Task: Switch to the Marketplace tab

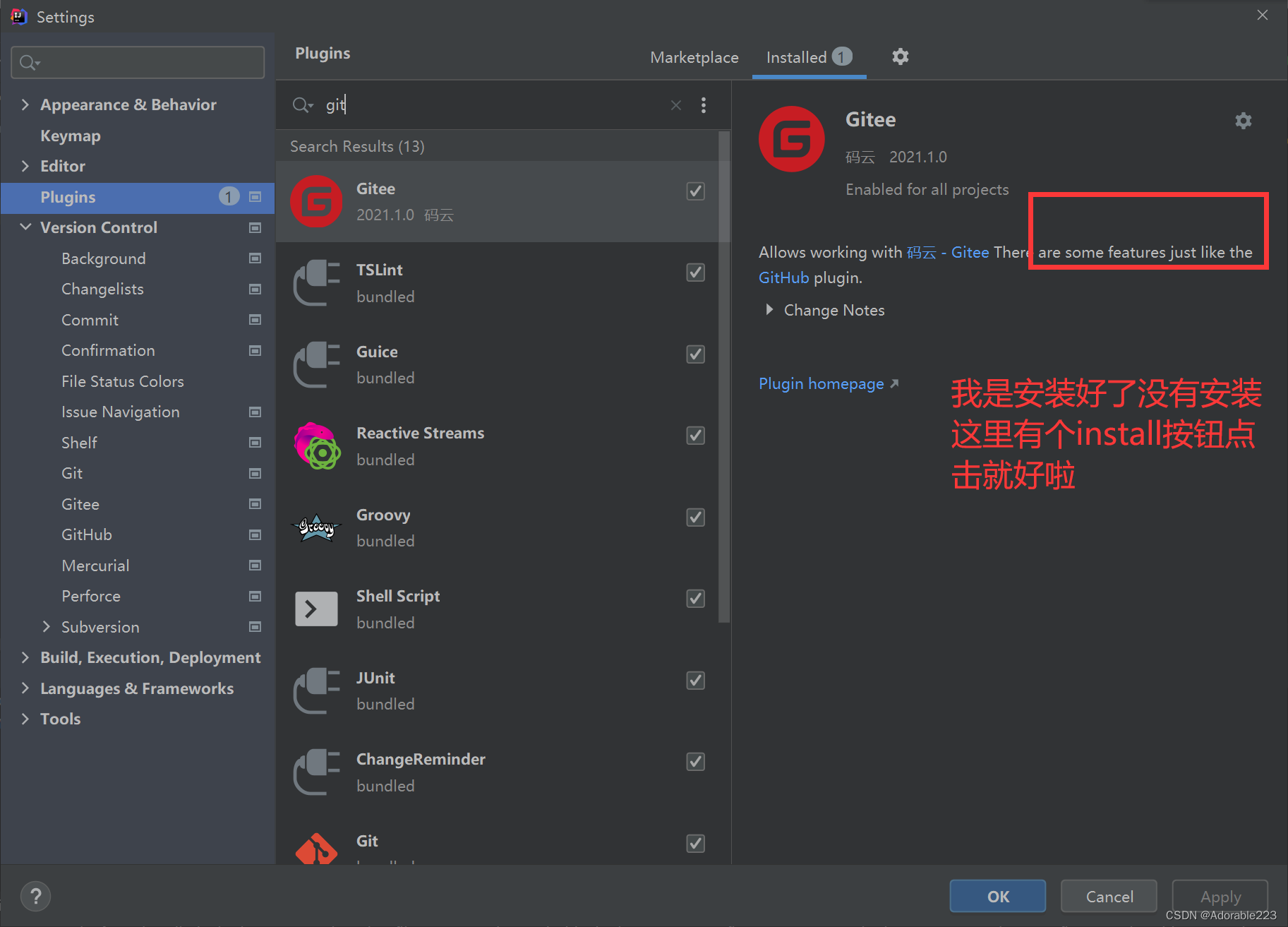Action: click(x=694, y=57)
